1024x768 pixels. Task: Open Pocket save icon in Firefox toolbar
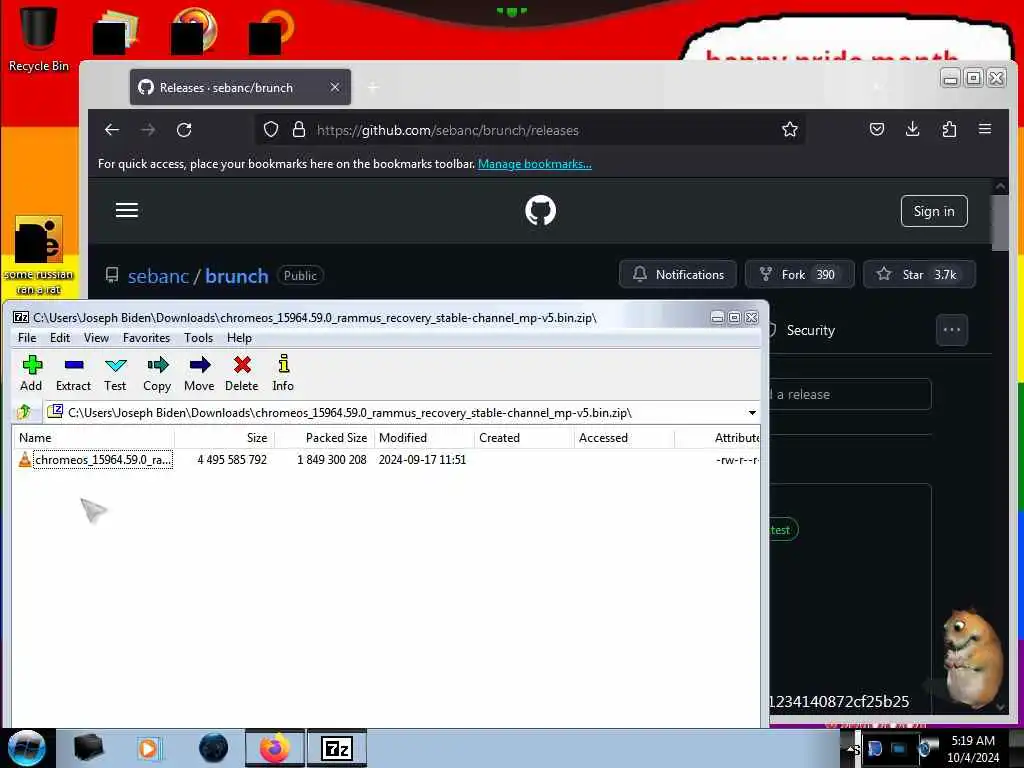(x=876, y=129)
